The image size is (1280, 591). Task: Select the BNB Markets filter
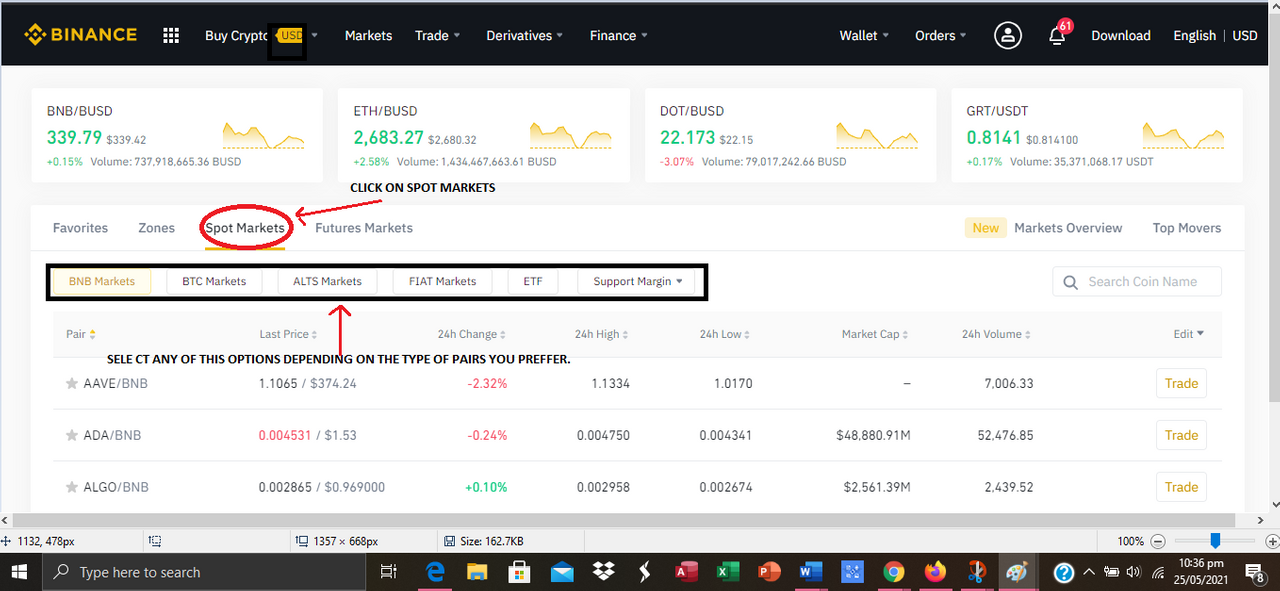(102, 282)
